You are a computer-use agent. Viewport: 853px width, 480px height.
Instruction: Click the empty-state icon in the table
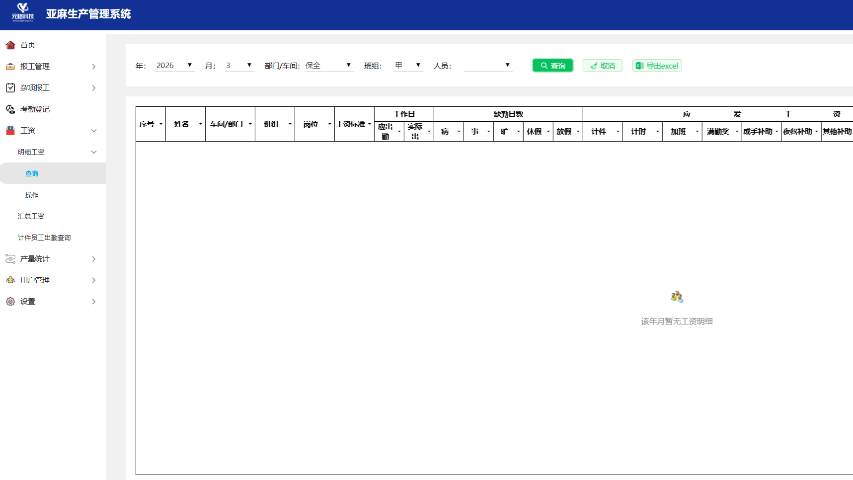(677, 297)
